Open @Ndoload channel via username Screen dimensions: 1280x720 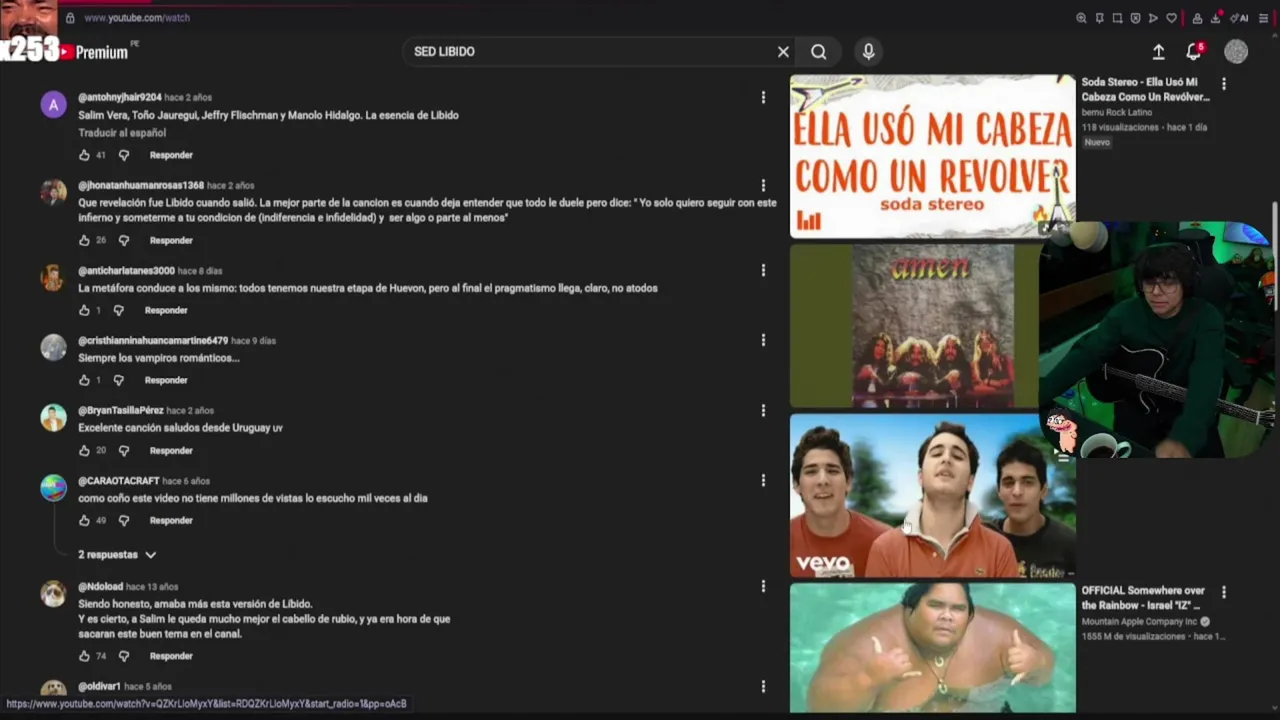pos(100,587)
